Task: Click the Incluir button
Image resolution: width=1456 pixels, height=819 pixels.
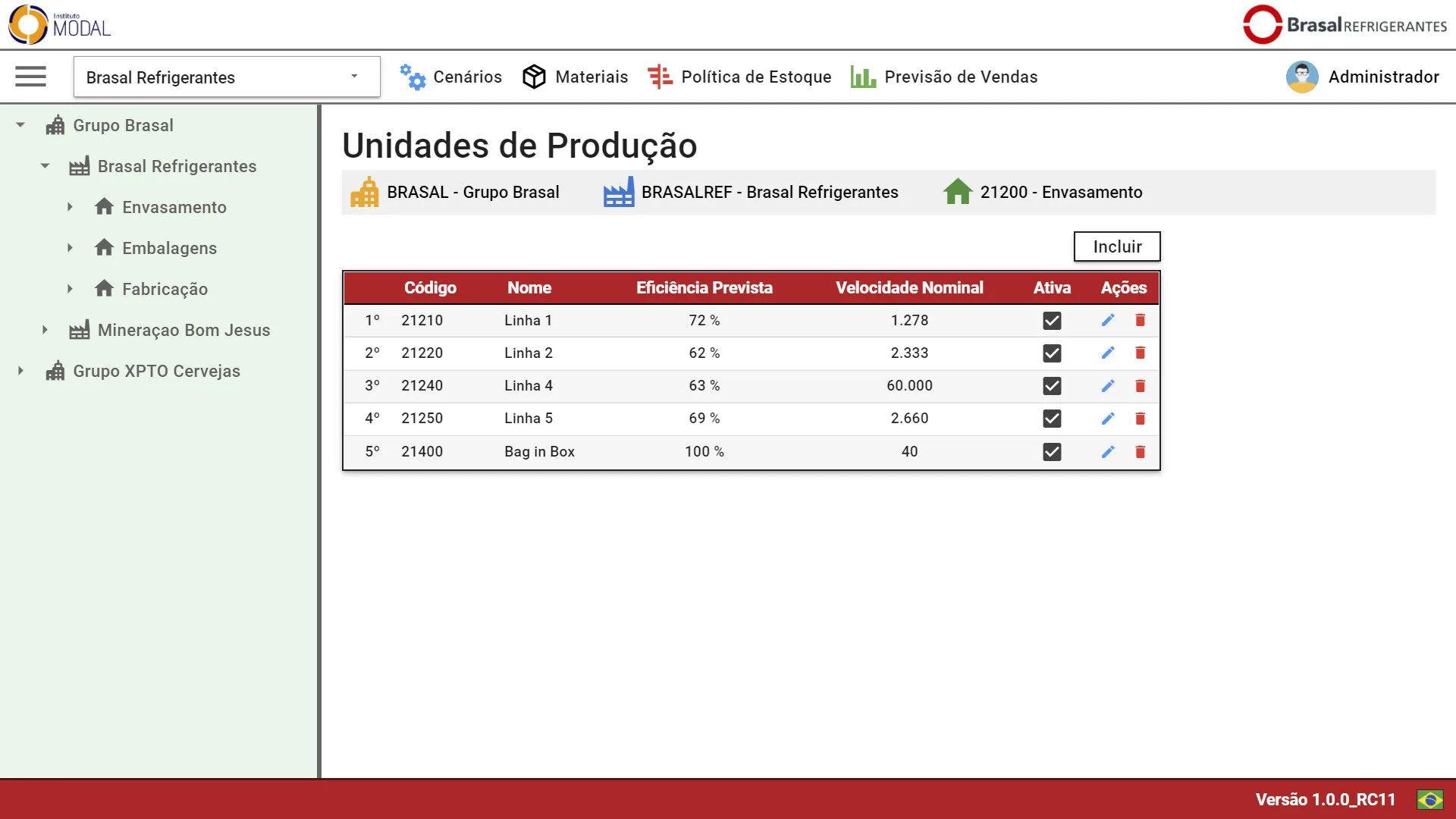Action: point(1116,246)
